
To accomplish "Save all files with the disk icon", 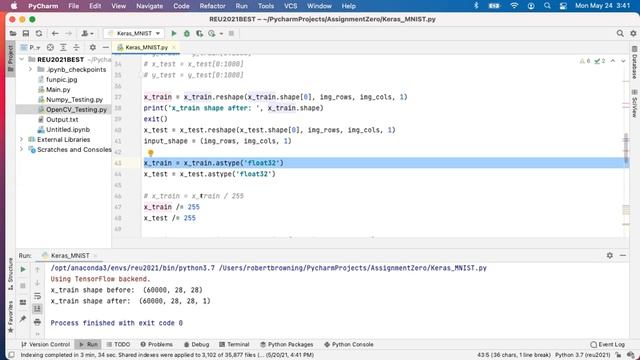I will coord(26,33).
